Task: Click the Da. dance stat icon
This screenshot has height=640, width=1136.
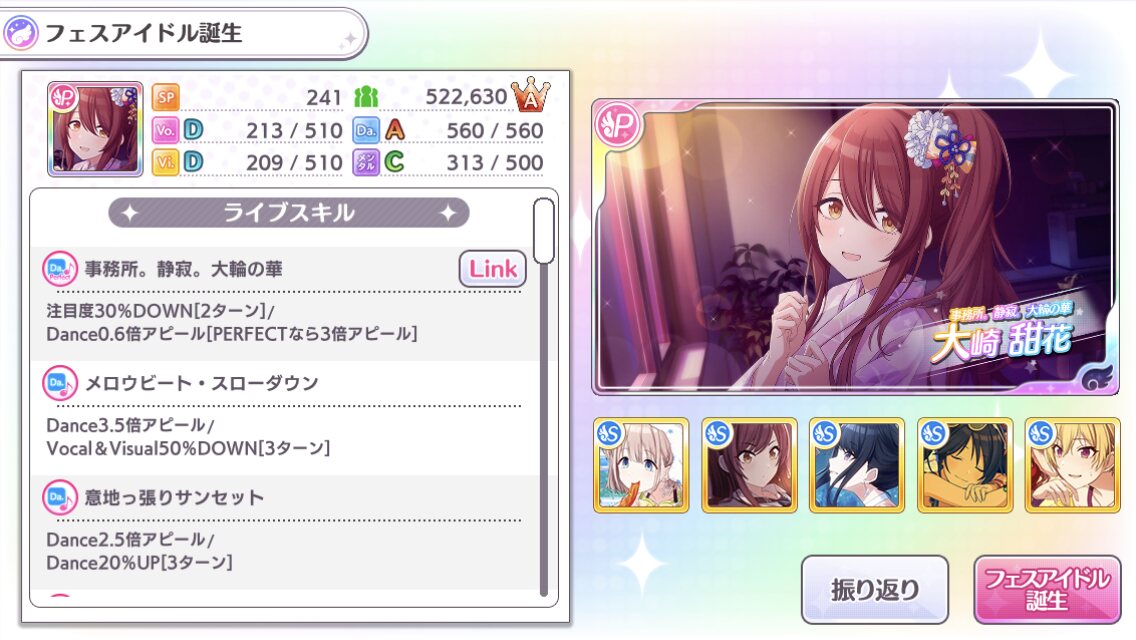Action: click(x=367, y=130)
